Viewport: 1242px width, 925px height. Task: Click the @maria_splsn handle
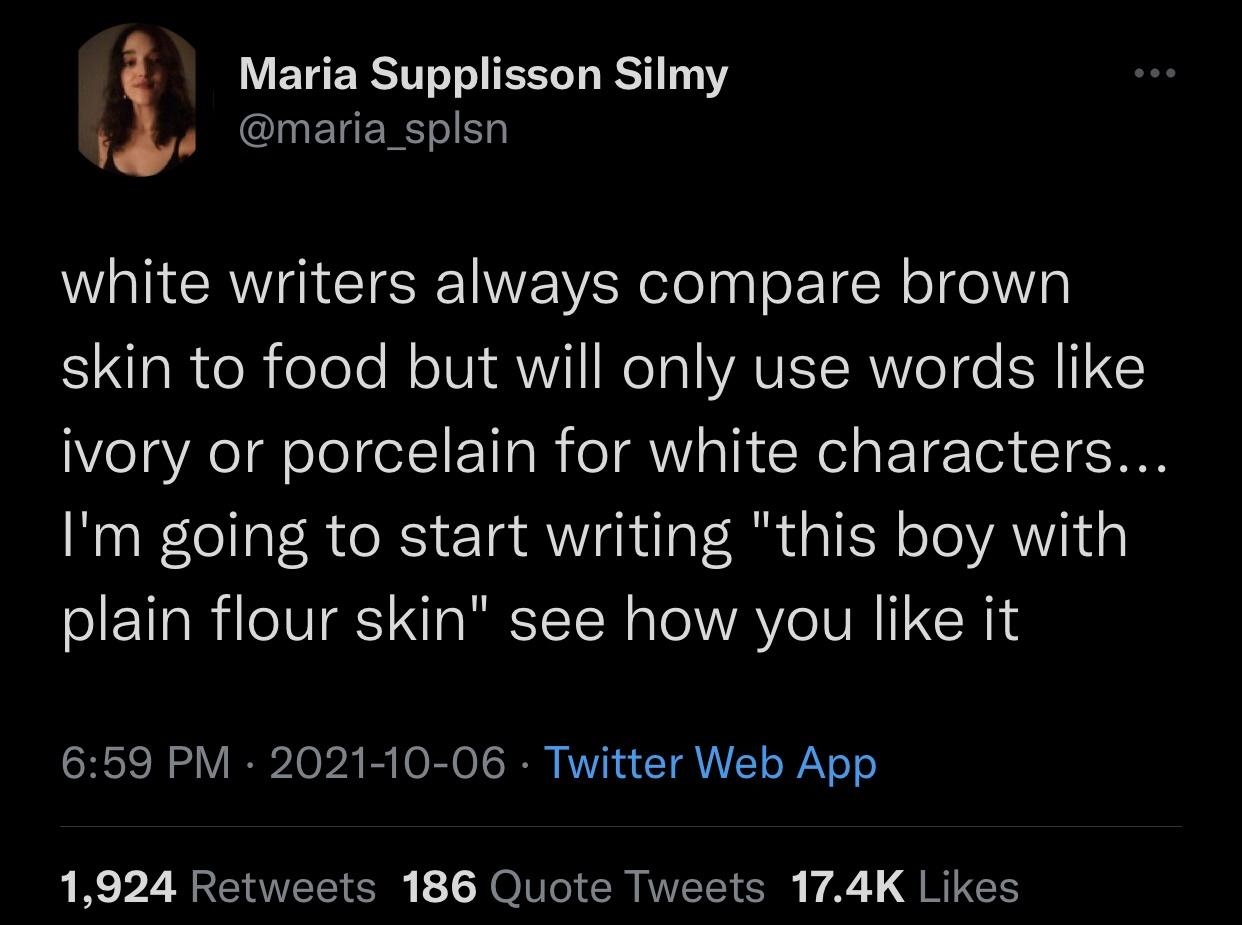[x=373, y=129]
